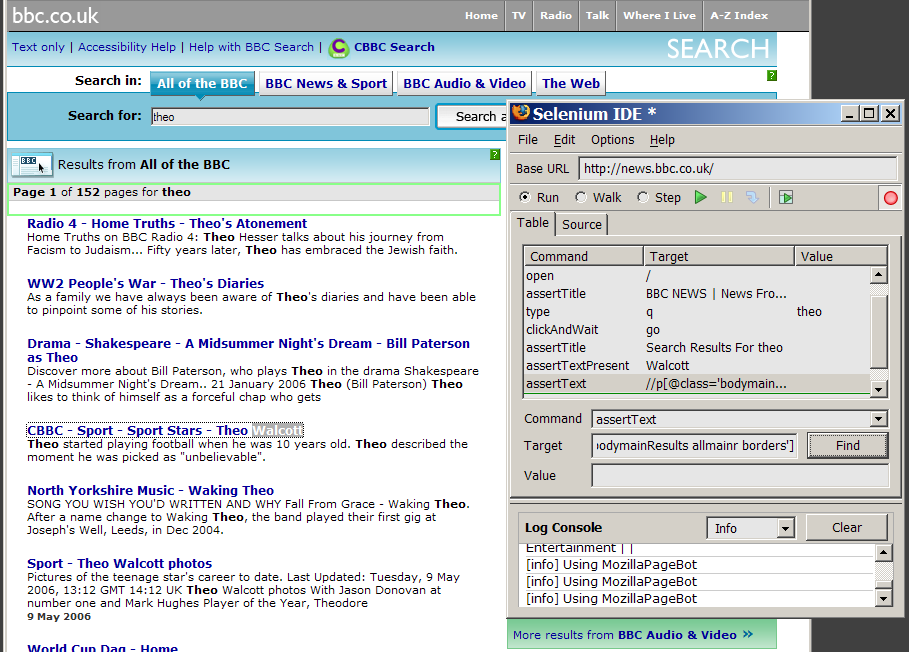Click the empty Value input field

(740, 476)
